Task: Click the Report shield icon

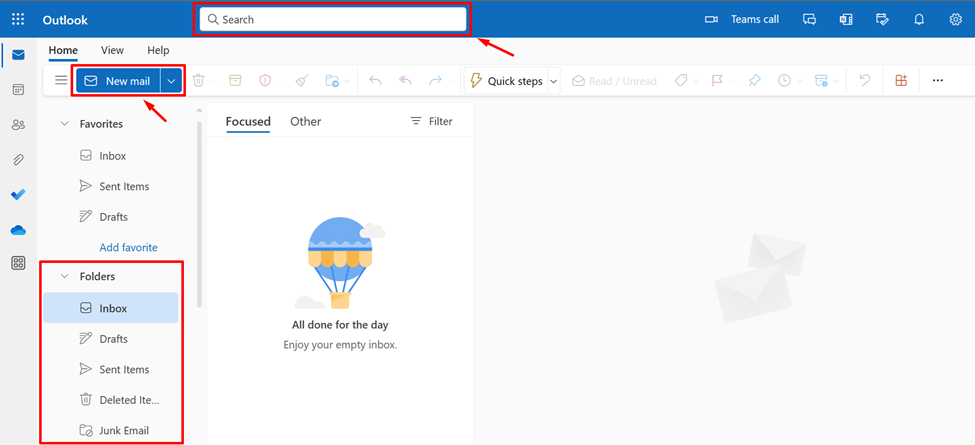Action: pos(266,81)
